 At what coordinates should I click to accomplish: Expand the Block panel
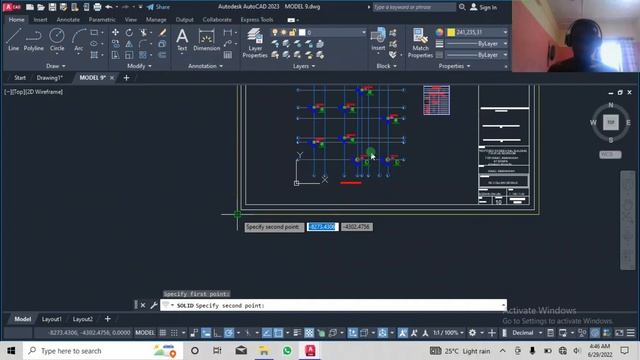[x=386, y=66]
